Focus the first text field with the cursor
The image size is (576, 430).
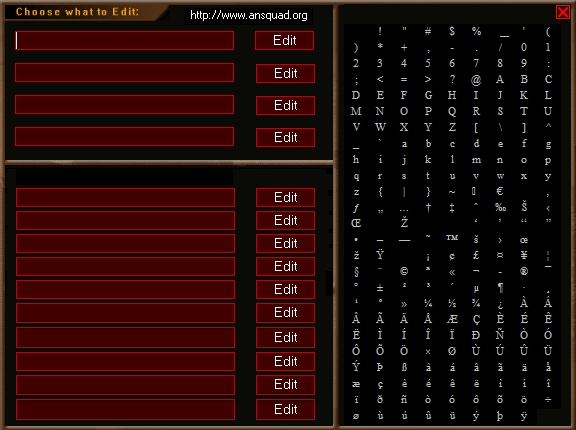(124, 40)
